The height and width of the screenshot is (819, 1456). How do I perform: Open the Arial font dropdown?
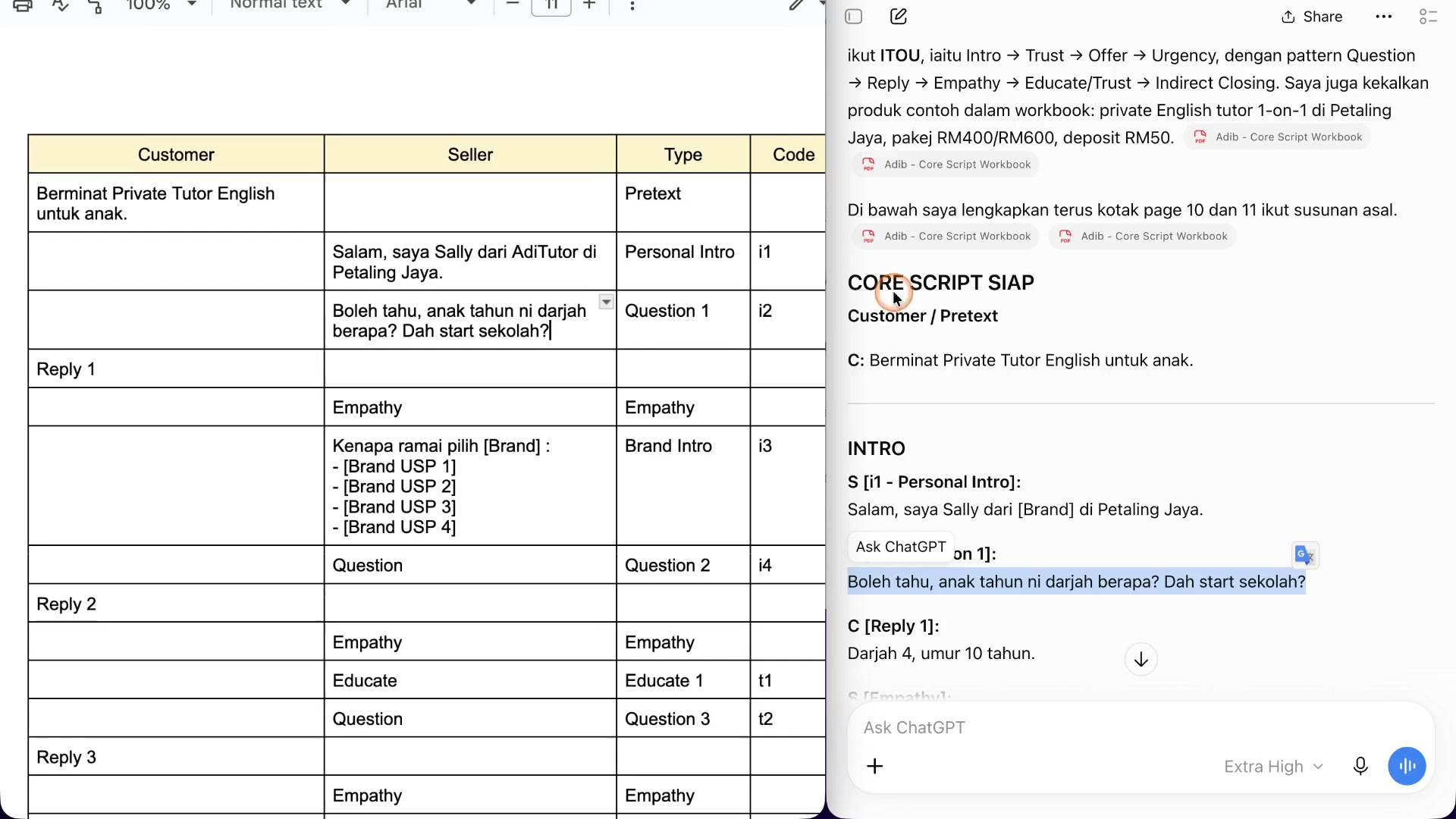click(x=430, y=5)
